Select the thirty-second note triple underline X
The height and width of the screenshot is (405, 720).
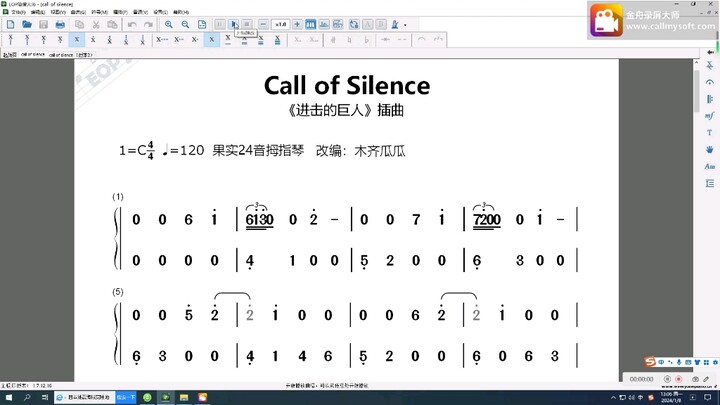coord(261,39)
